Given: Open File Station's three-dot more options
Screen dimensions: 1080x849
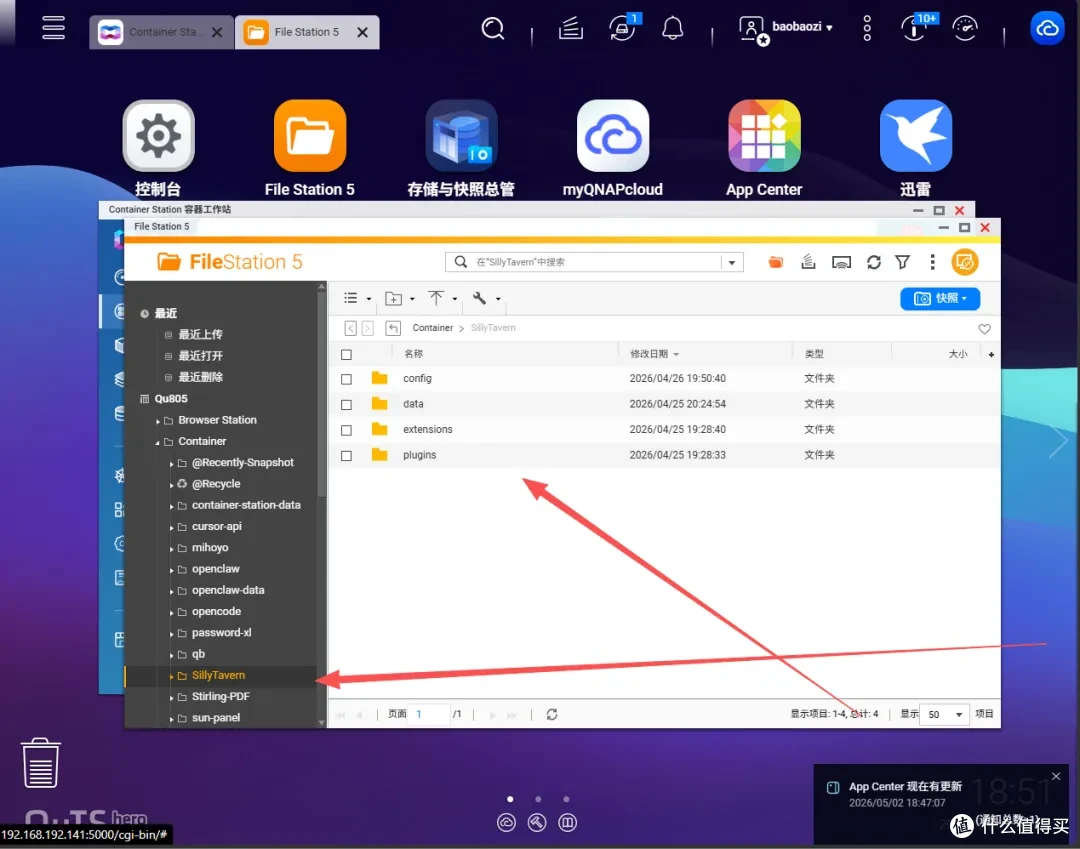Looking at the screenshot, I should click(932, 262).
